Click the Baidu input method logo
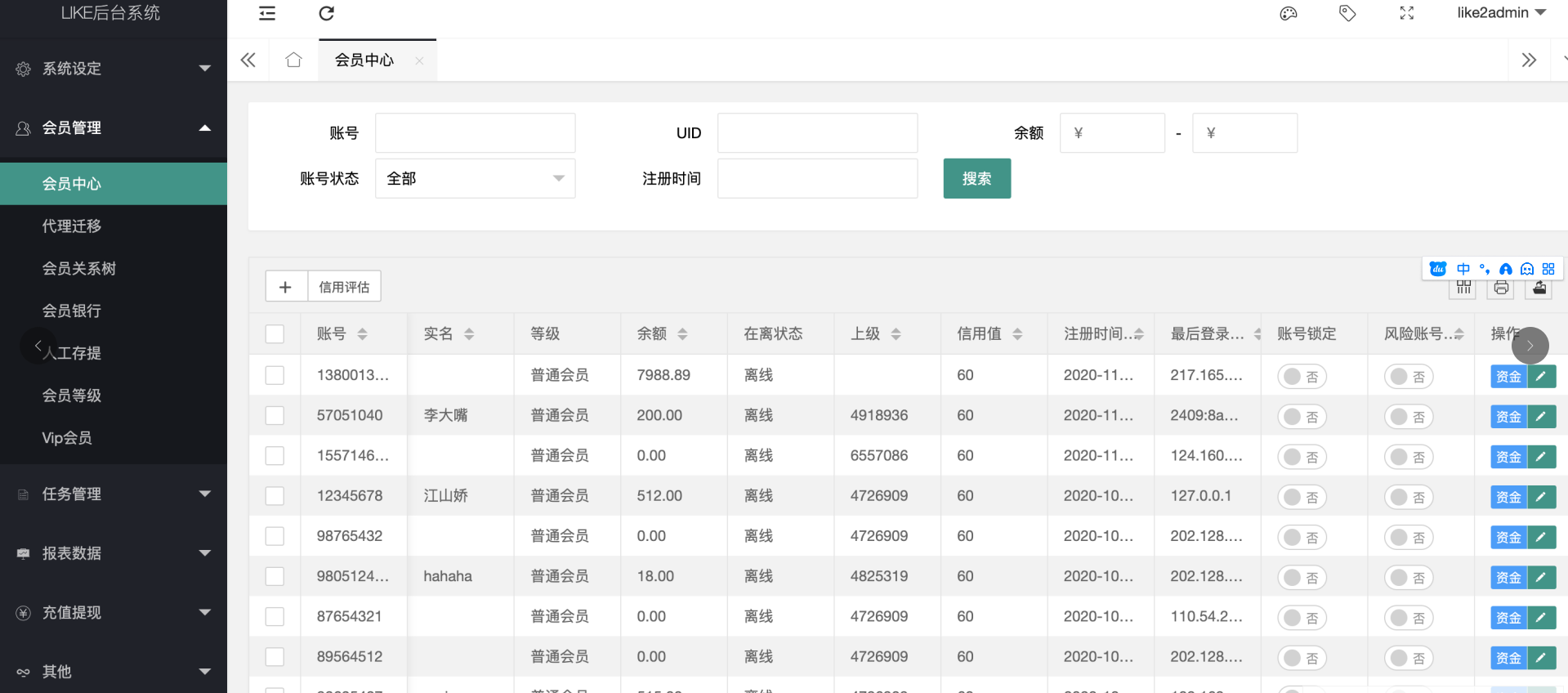Screen dimensions: 1568x693 coord(1438,269)
